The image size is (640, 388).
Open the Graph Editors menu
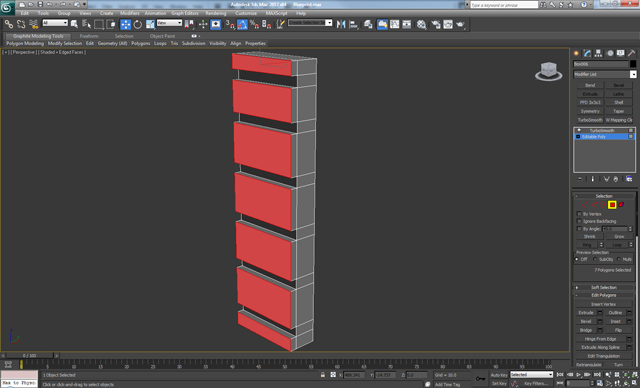(184, 13)
